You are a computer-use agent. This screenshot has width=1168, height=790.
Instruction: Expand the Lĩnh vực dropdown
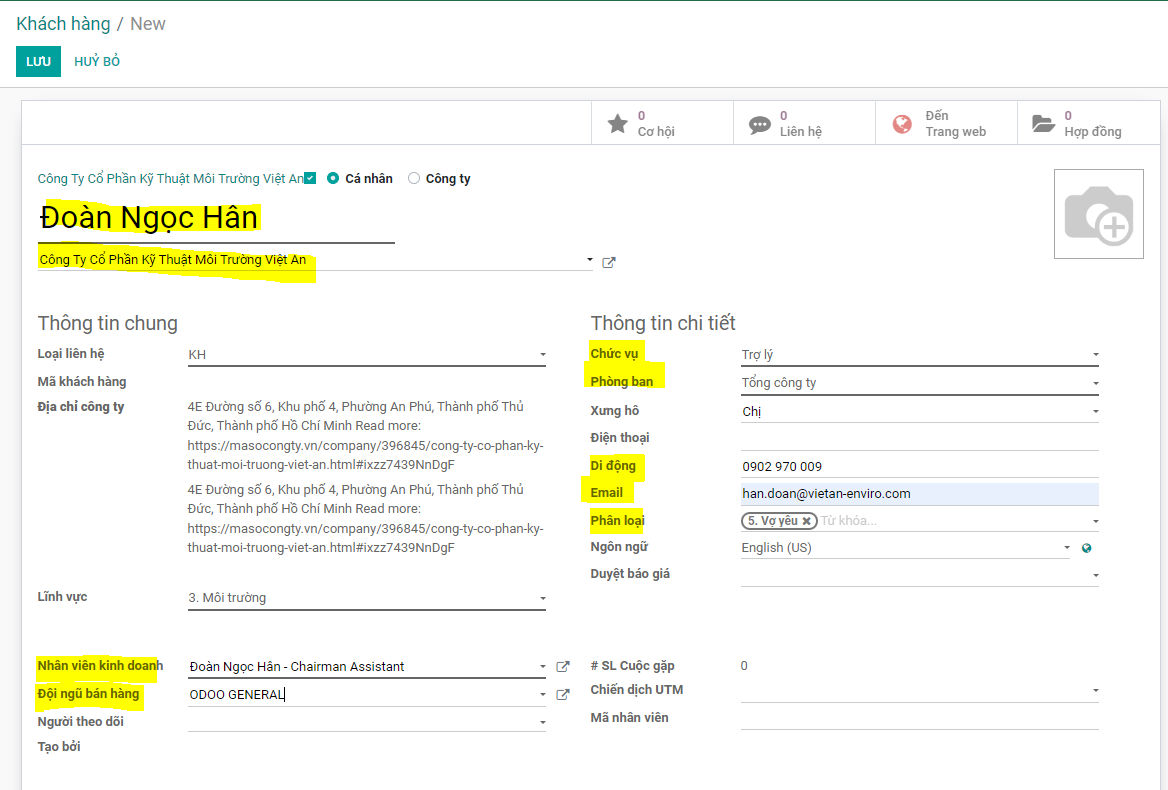pyautogui.click(x=542, y=599)
